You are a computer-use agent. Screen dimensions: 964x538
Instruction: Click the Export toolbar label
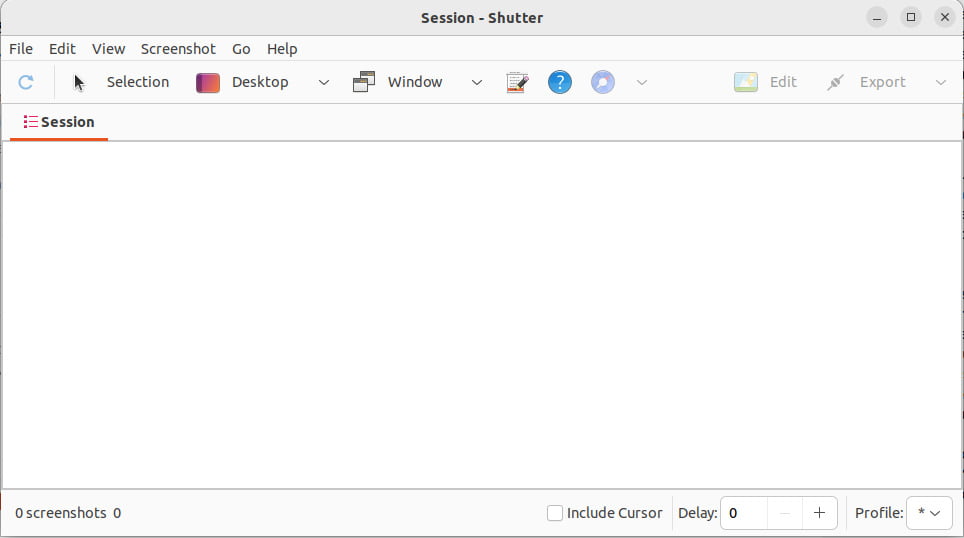pyautogui.click(x=882, y=82)
